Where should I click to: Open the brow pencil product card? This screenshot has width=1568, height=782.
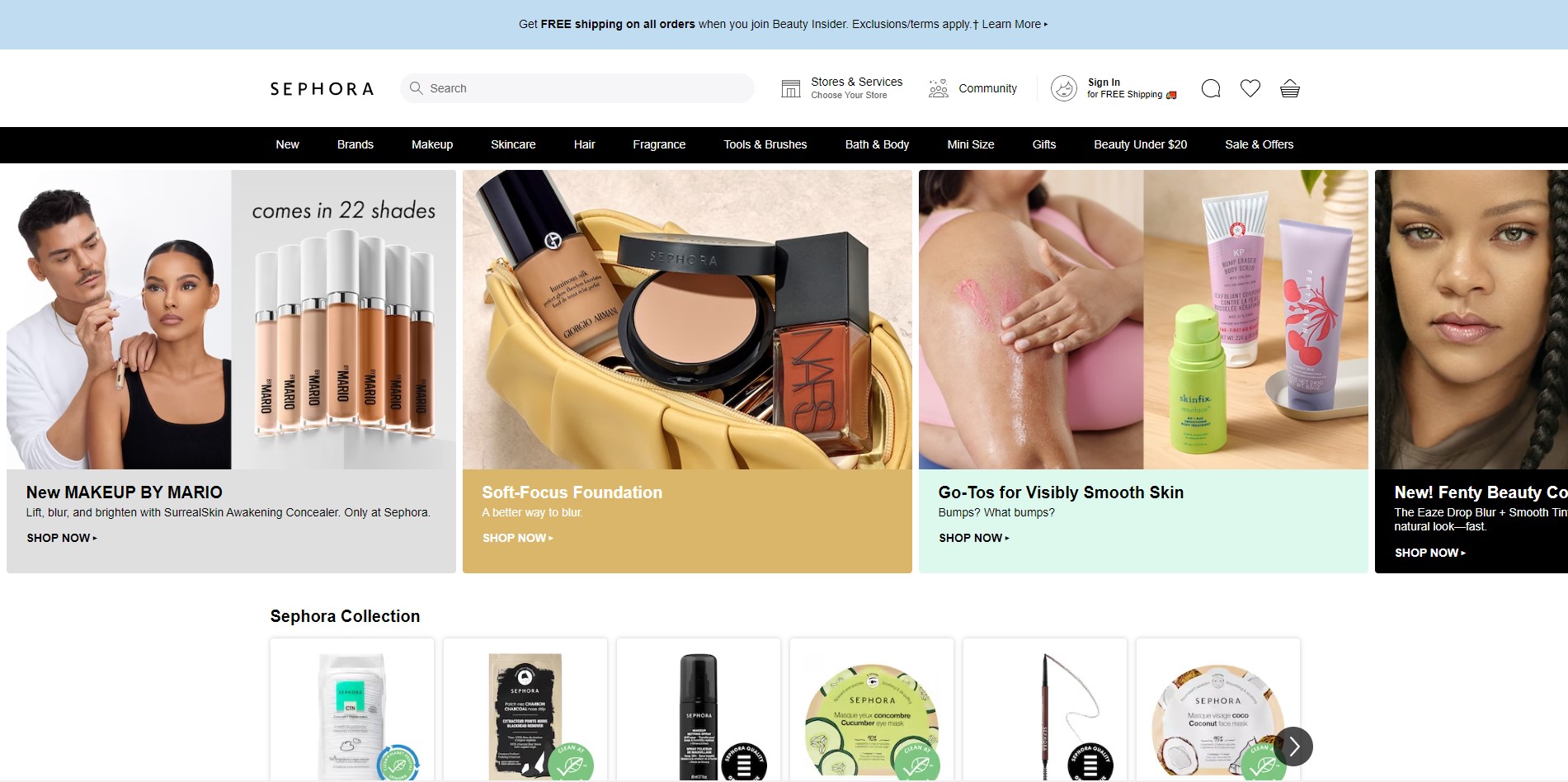[1045, 710]
